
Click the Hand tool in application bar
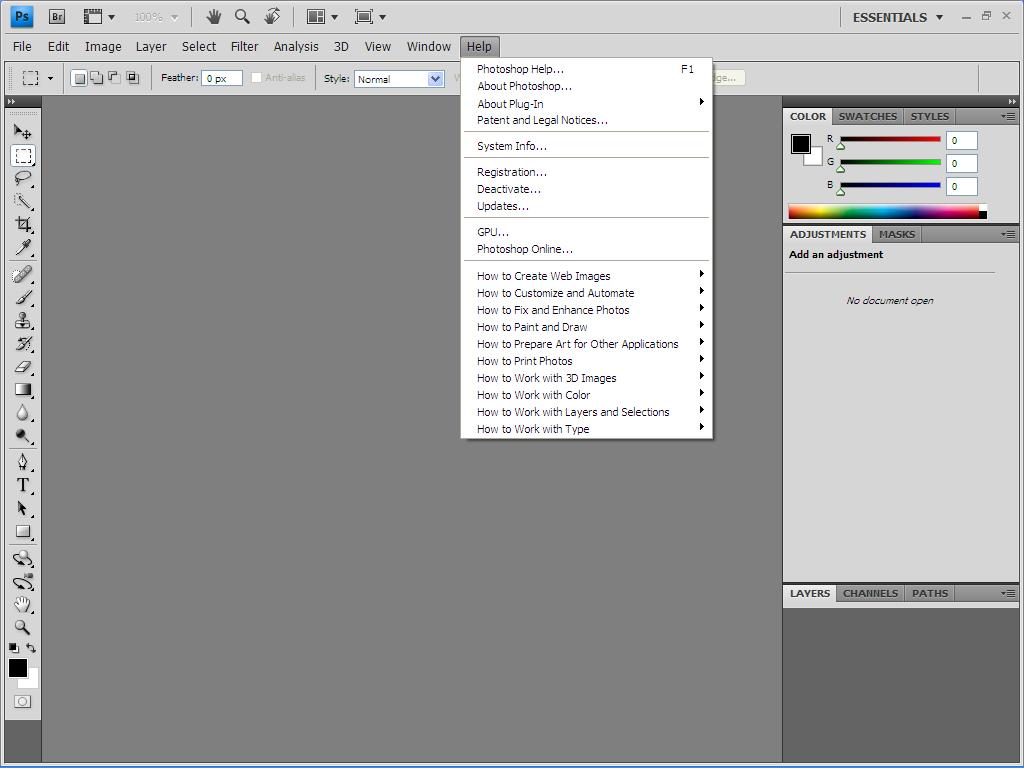(214, 16)
